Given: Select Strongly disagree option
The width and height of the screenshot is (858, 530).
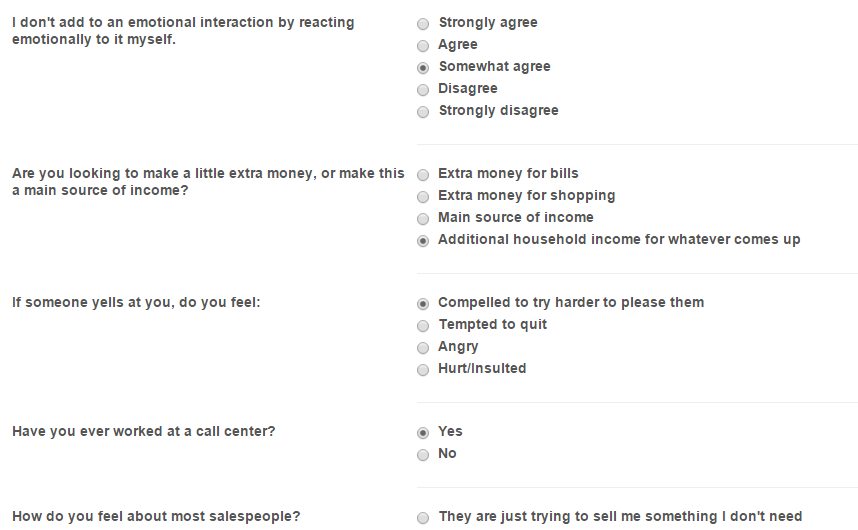Looking at the screenshot, I should click(x=423, y=112).
